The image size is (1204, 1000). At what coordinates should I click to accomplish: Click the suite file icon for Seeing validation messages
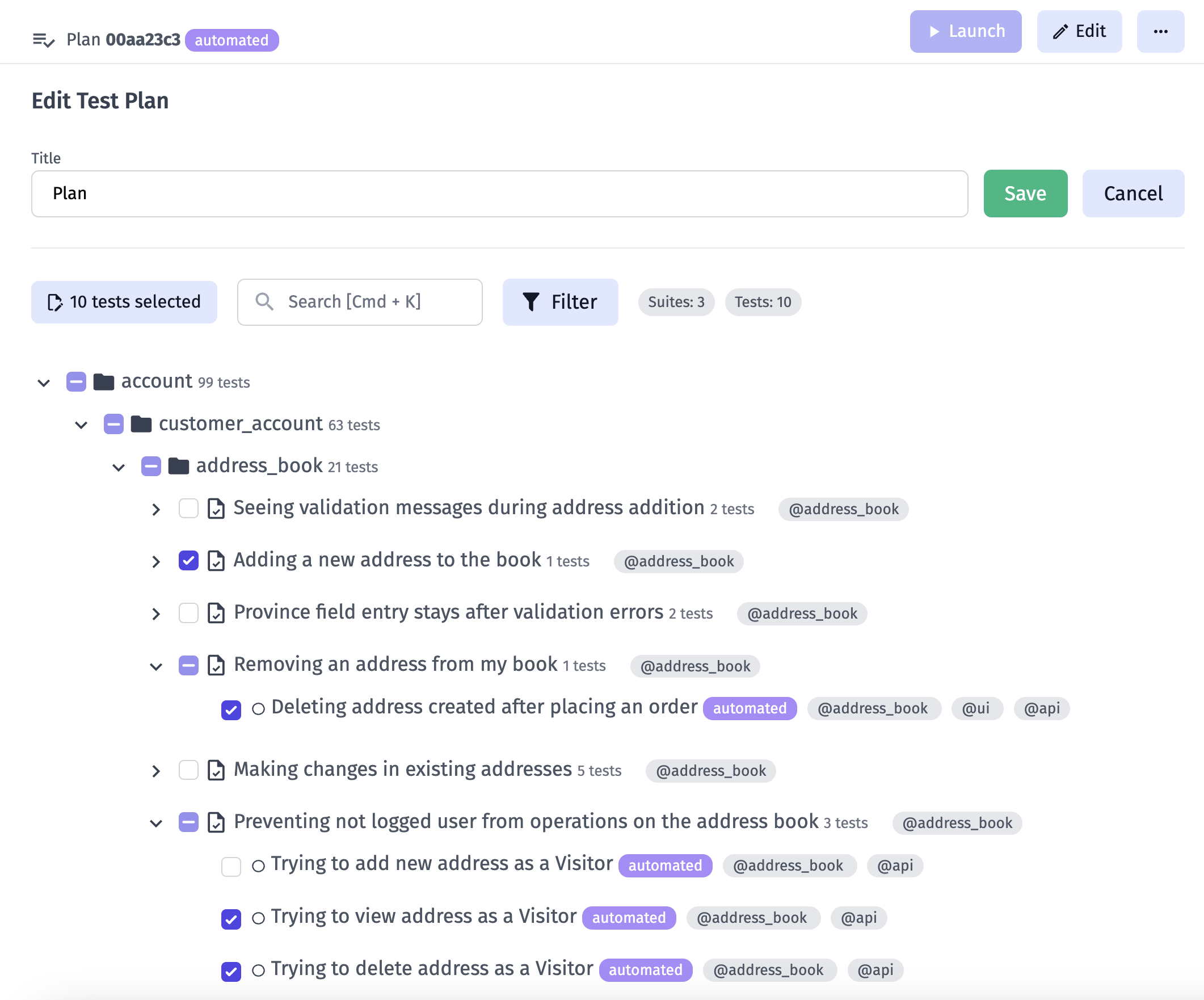(x=216, y=509)
